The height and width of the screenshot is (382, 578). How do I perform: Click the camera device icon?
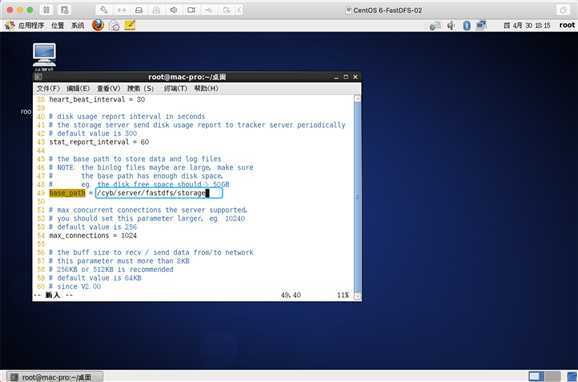pos(191,10)
